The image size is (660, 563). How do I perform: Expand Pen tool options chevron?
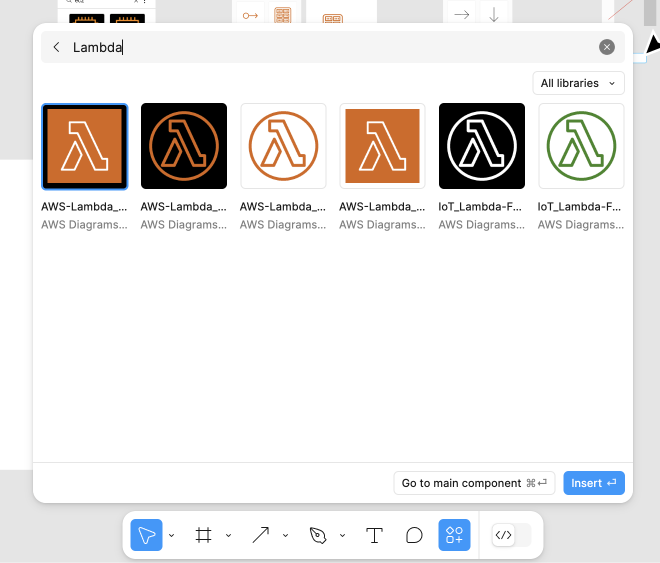coord(343,535)
